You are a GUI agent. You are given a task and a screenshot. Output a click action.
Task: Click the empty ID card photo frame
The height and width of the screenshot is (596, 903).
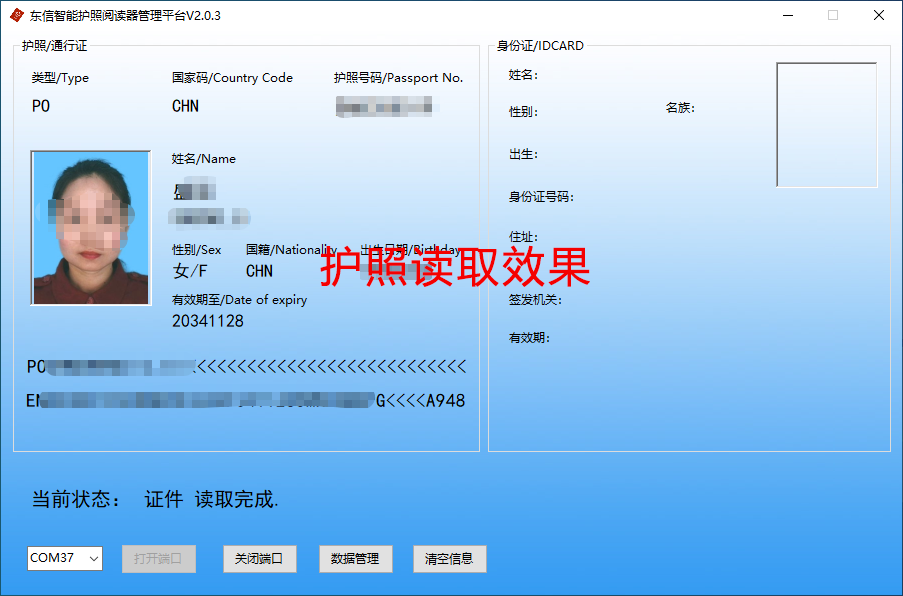[826, 125]
